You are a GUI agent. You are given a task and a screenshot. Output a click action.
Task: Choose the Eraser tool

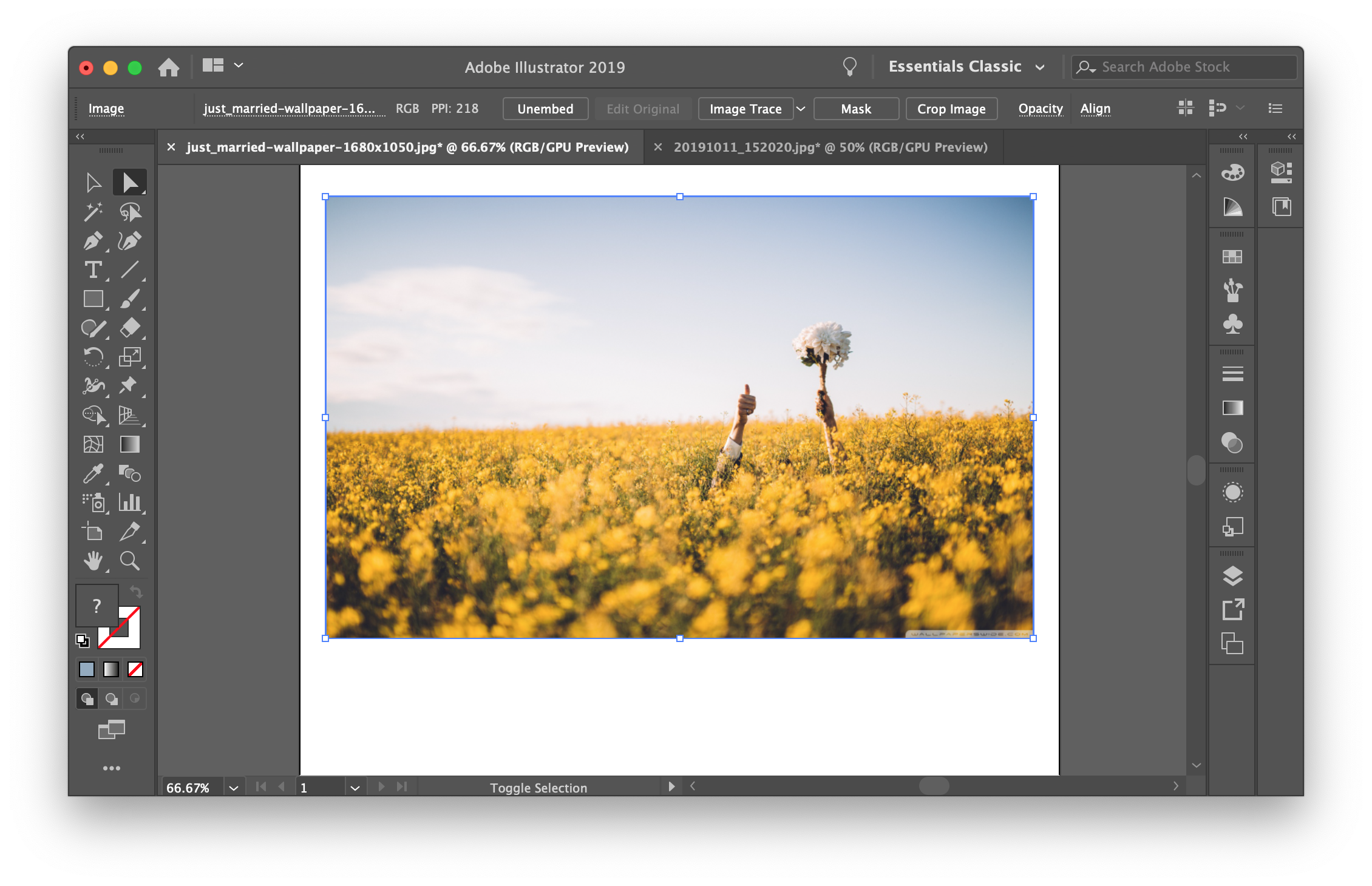coord(129,328)
